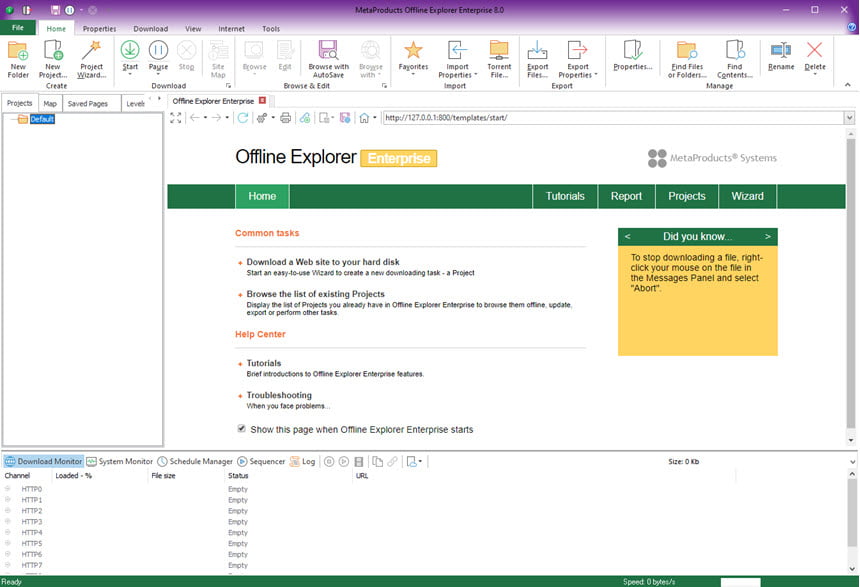Click Report in the green navigation bar
The width and height of the screenshot is (860, 587).
[x=626, y=196]
